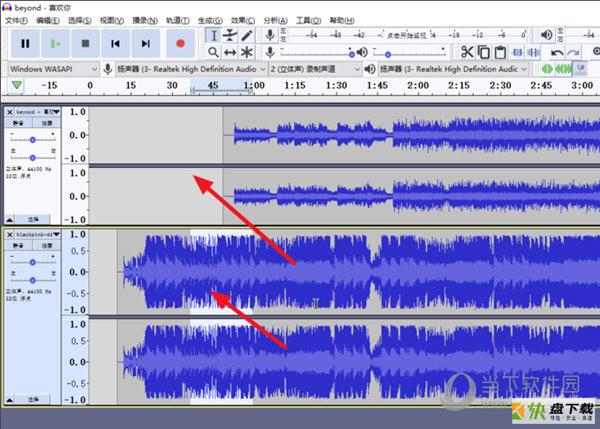Click the blackpink track gain slider
The image size is (600, 429).
tap(33, 262)
